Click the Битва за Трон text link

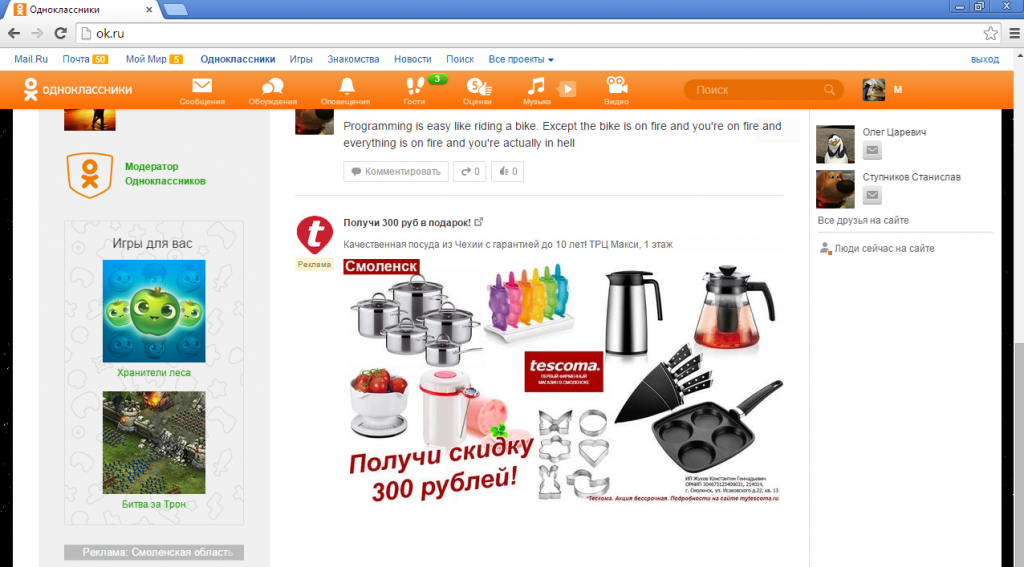click(x=153, y=504)
